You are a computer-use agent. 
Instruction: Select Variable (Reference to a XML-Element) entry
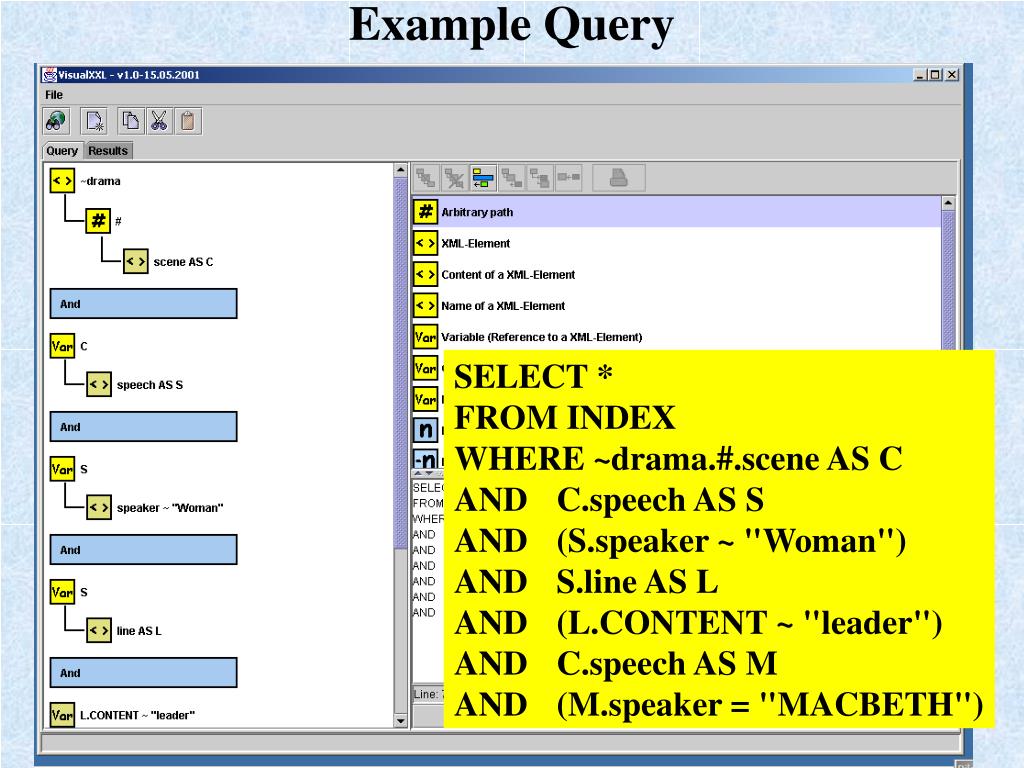676,337
